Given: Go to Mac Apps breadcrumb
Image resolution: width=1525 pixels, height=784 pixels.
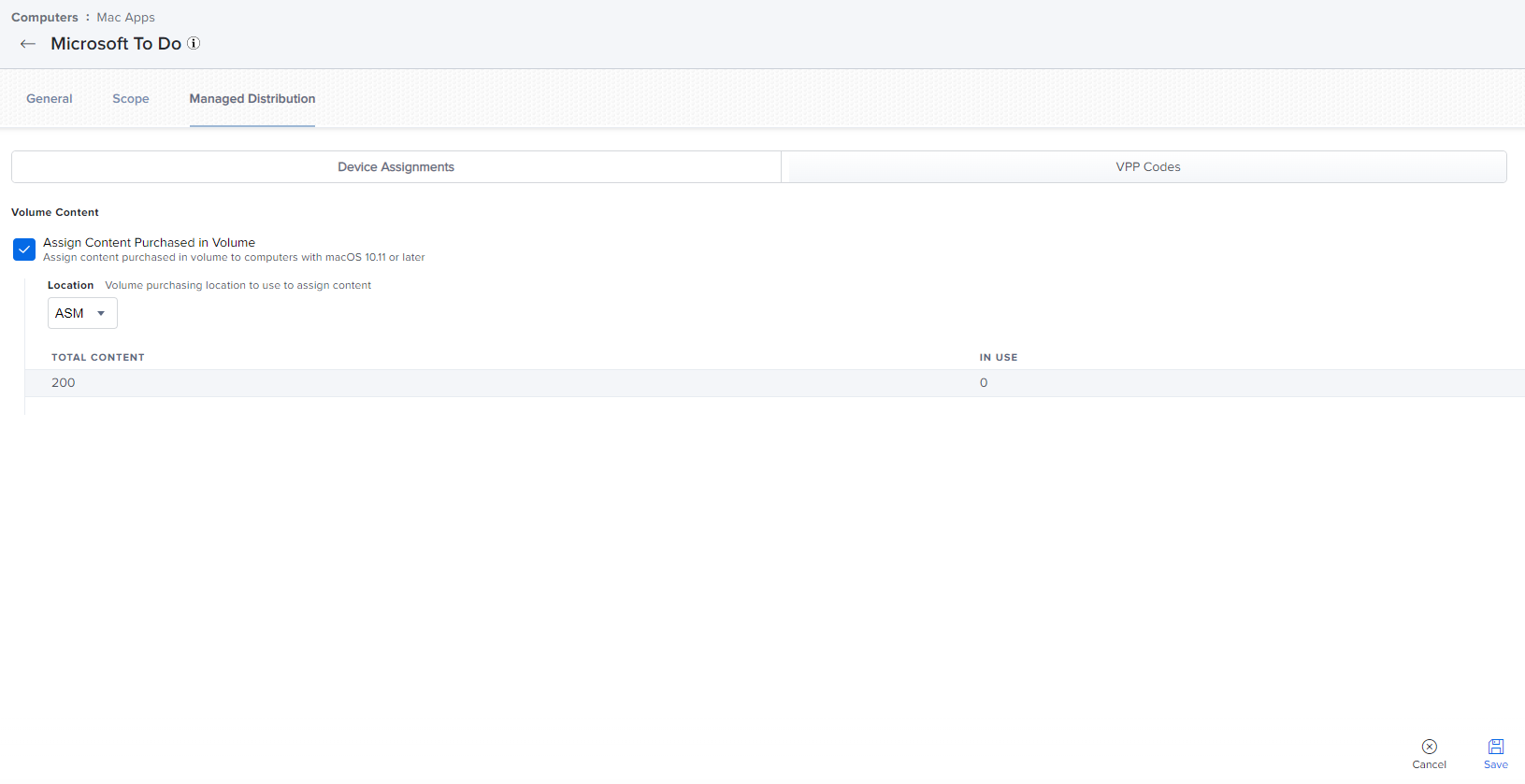Looking at the screenshot, I should tap(126, 17).
